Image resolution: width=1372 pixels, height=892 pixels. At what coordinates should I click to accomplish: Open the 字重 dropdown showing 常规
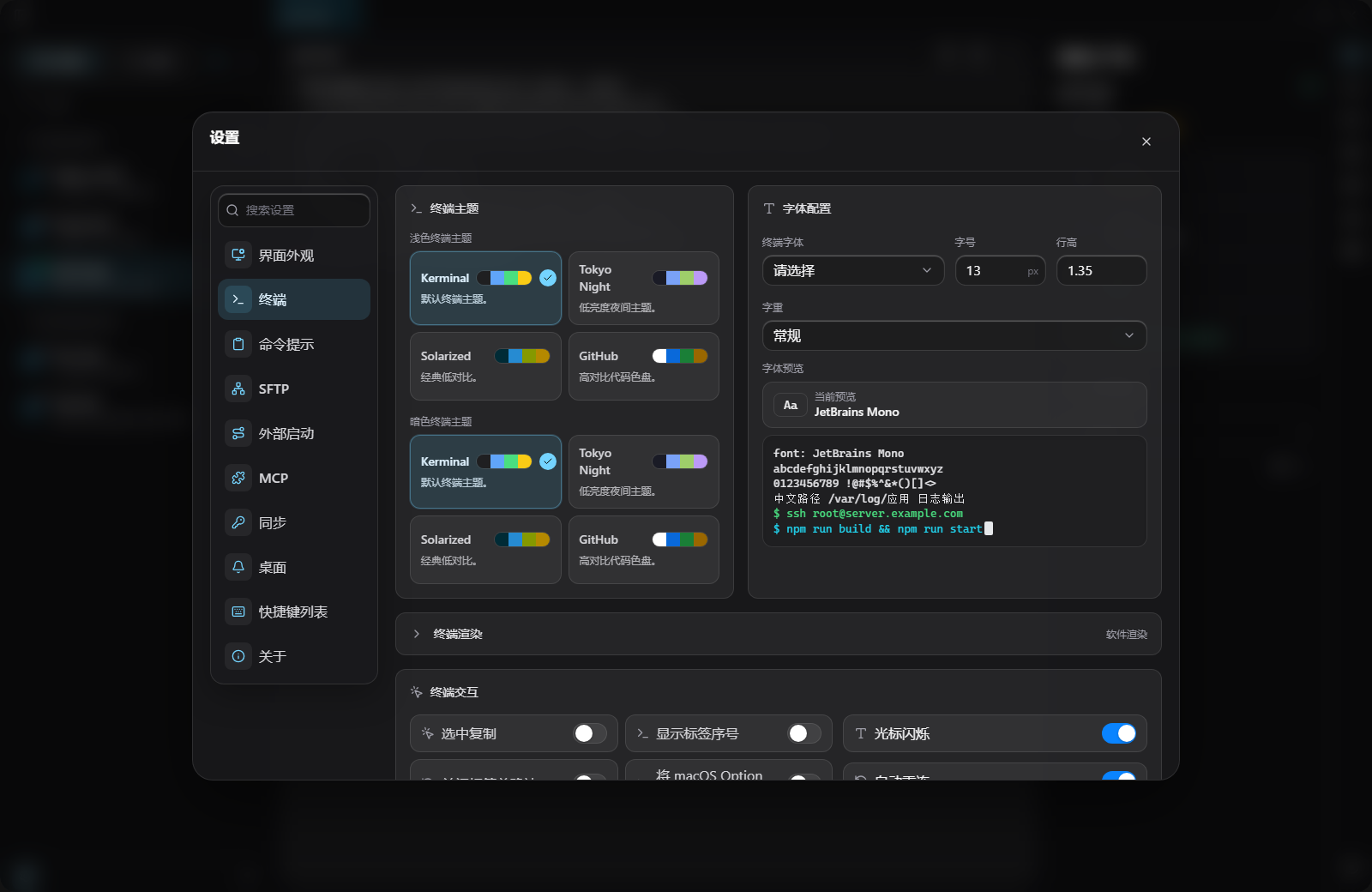click(954, 335)
